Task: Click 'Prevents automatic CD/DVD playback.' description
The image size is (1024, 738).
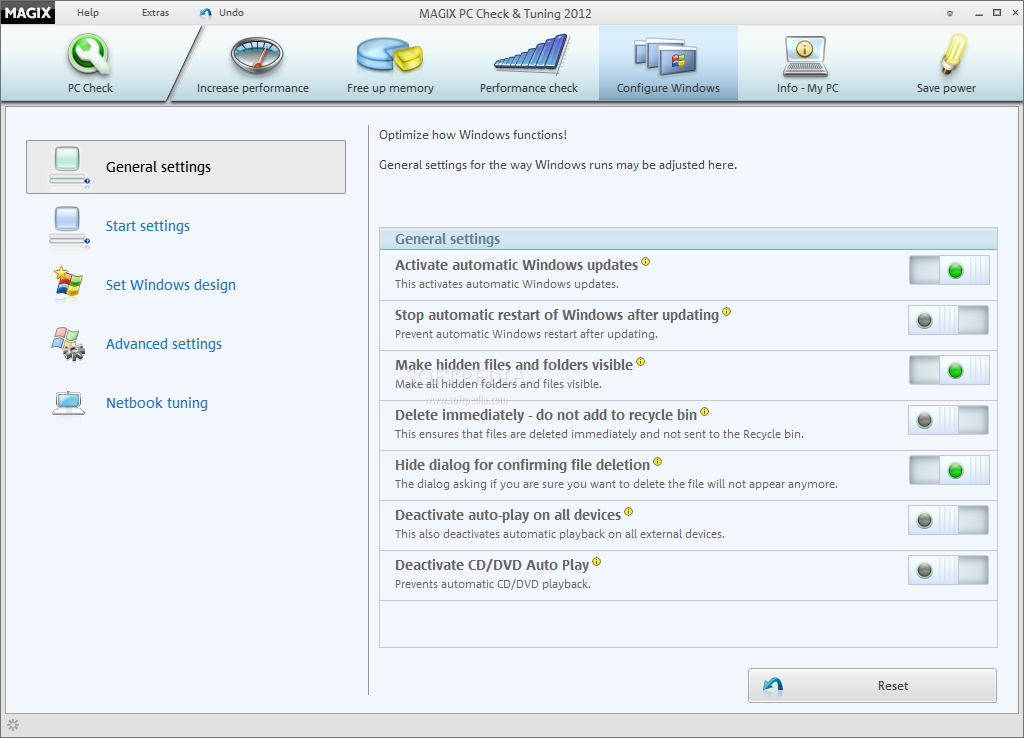Action: point(492,584)
